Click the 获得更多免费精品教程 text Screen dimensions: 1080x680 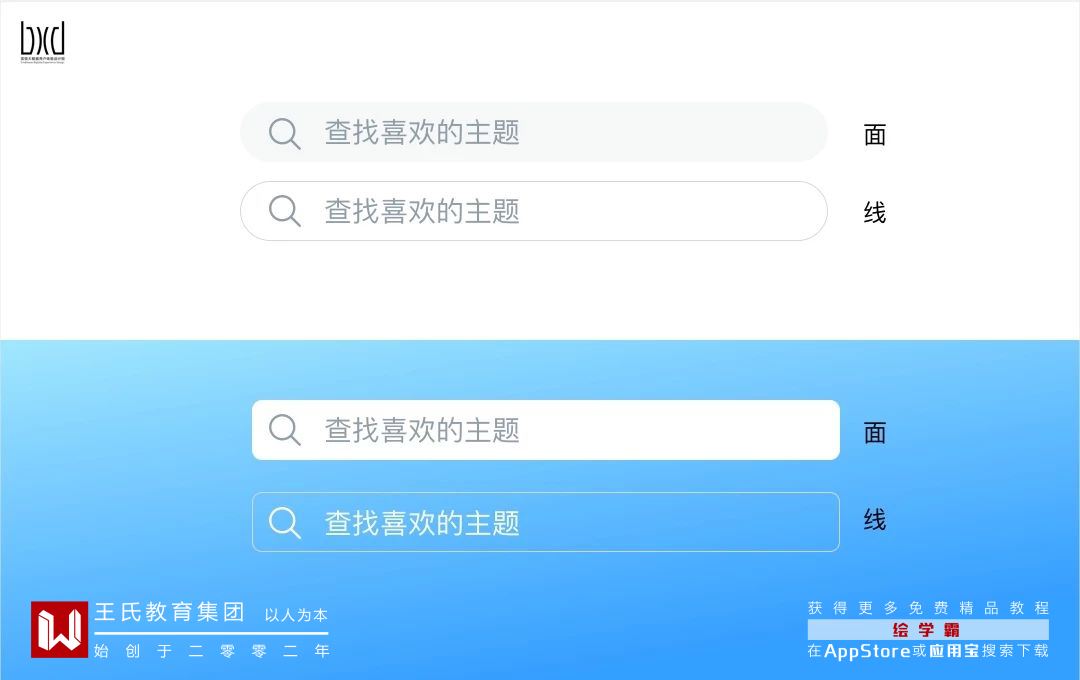(928, 608)
